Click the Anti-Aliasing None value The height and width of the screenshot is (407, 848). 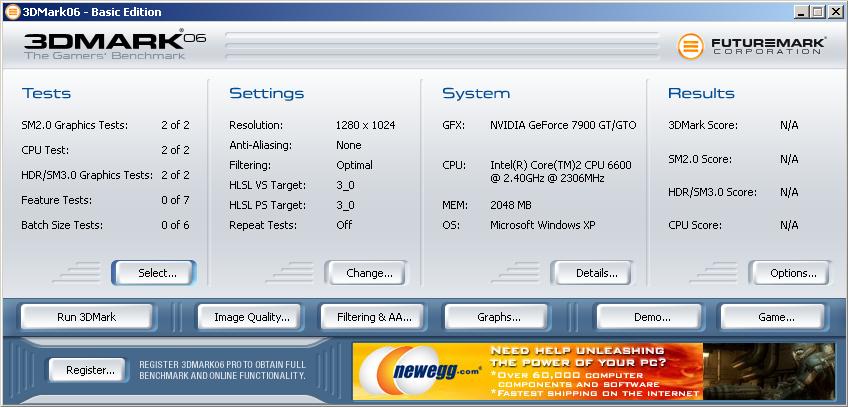coord(349,145)
